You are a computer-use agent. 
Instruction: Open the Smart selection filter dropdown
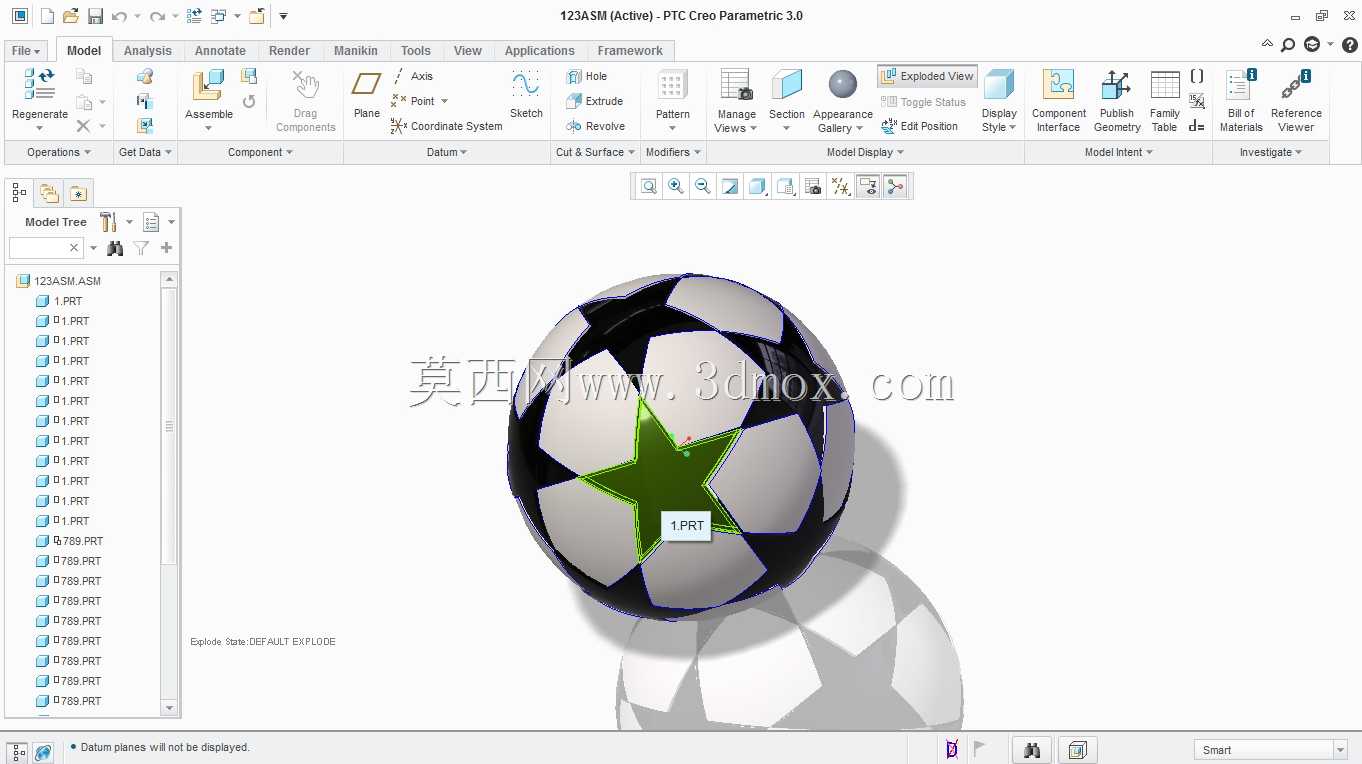pos(1340,750)
